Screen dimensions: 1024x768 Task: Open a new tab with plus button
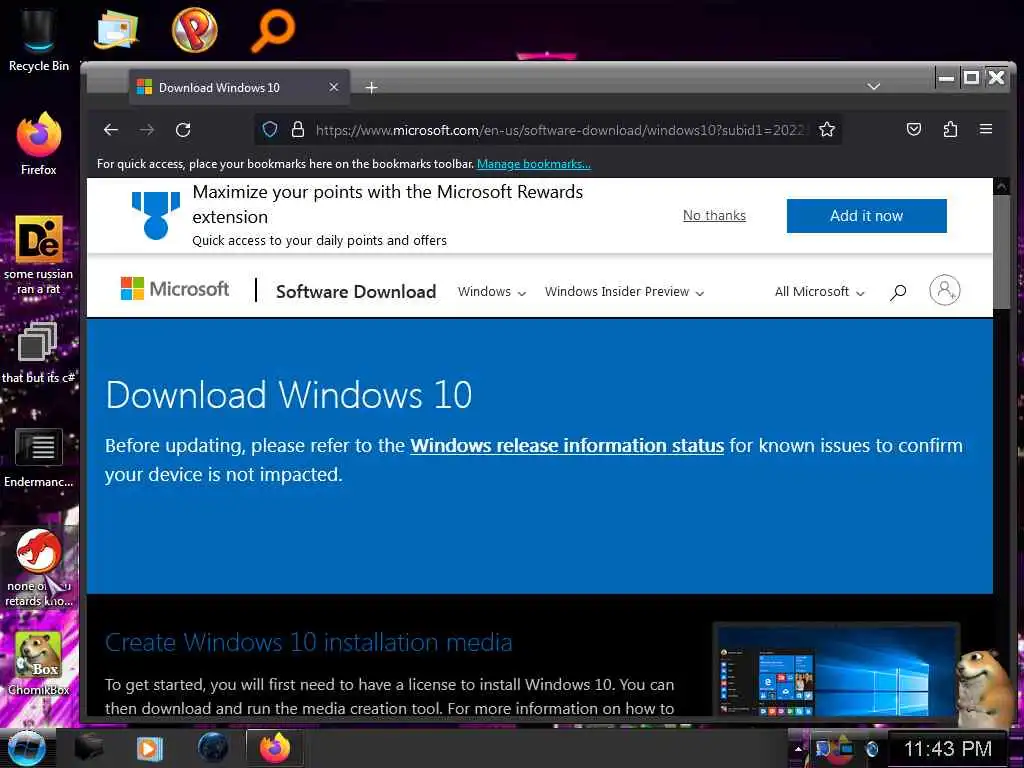coord(371,88)
